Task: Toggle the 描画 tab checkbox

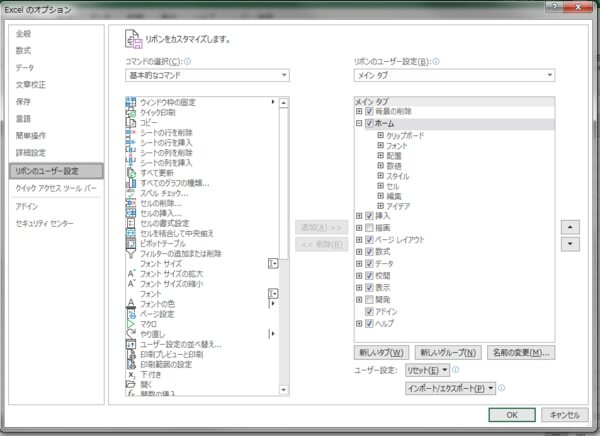Action: [x=369, y=228]
